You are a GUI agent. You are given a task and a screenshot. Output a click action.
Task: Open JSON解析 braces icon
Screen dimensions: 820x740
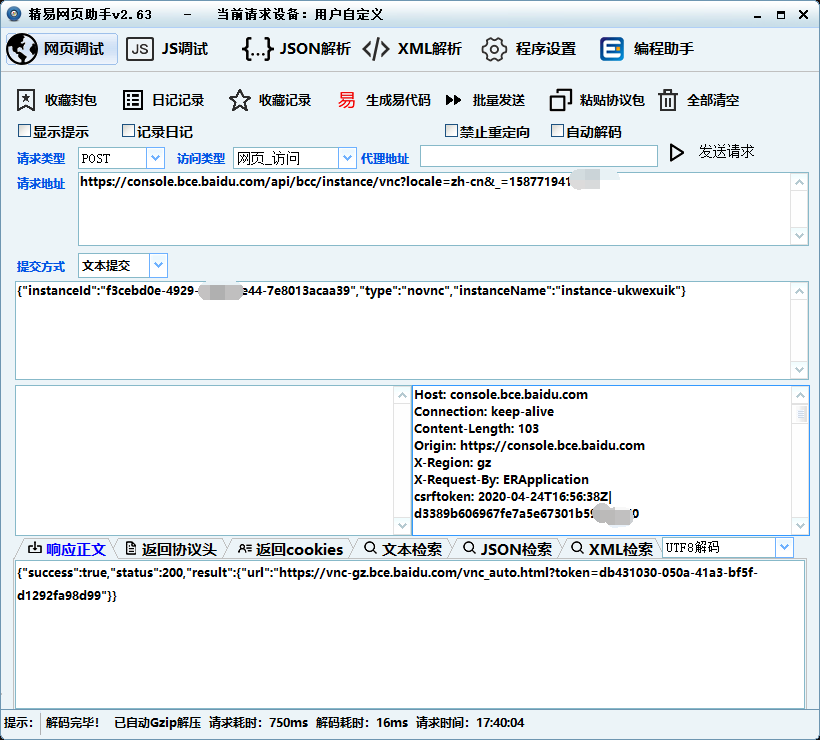[257, 49]
